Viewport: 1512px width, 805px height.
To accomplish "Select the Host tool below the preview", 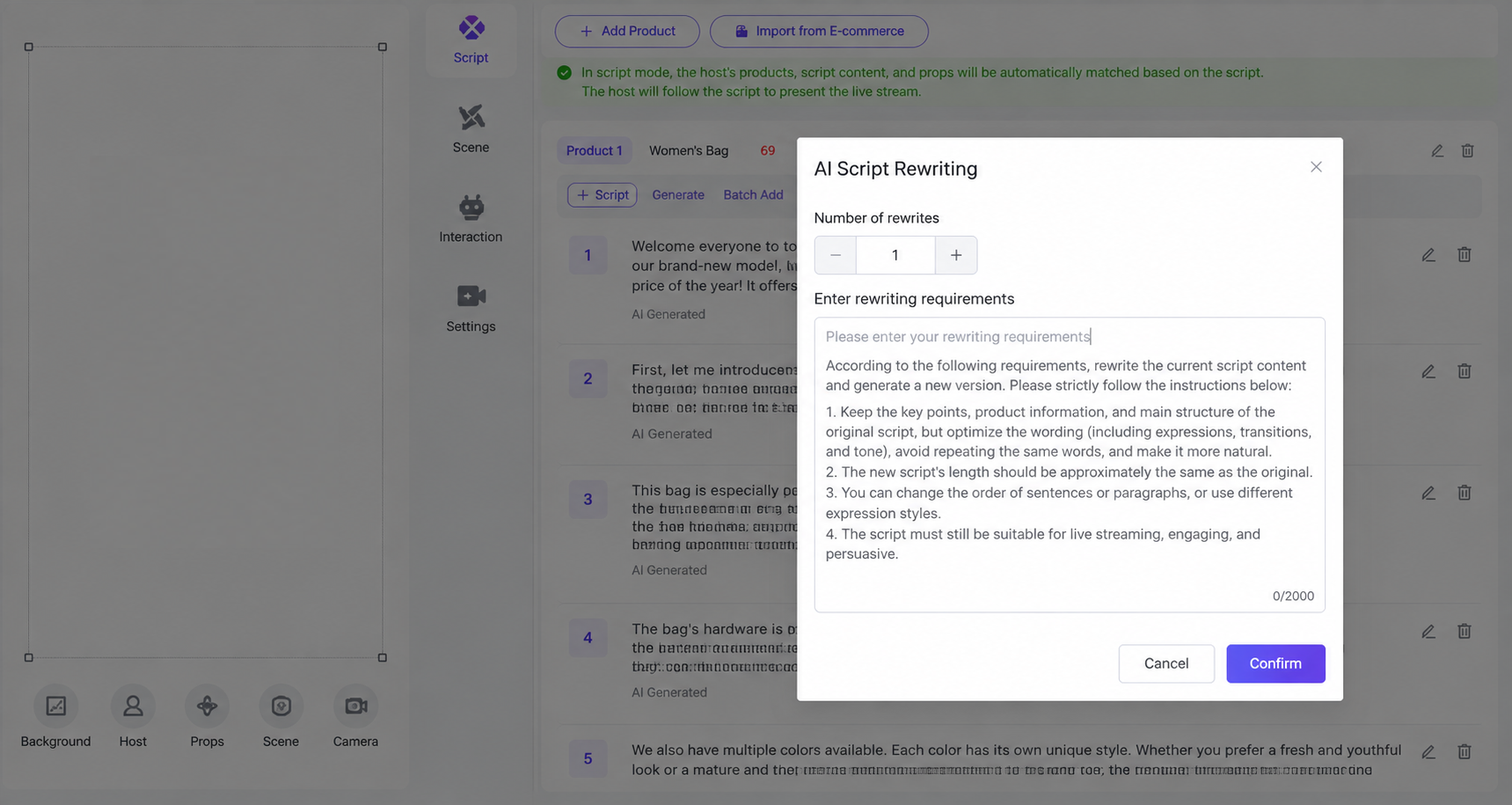I will (x=133, y=717).
